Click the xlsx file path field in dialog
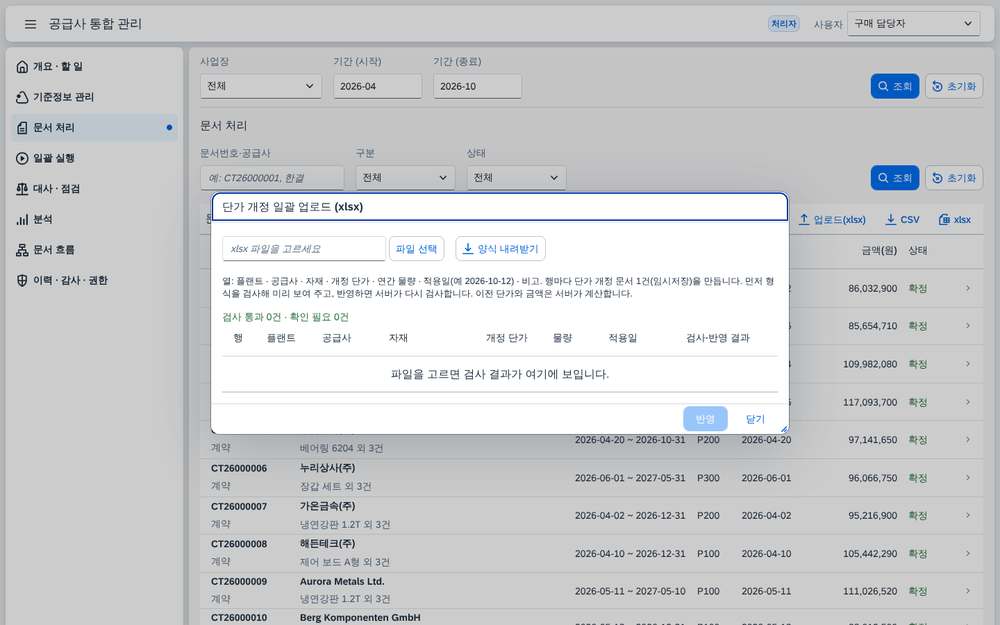 click(x=304, y=249)
